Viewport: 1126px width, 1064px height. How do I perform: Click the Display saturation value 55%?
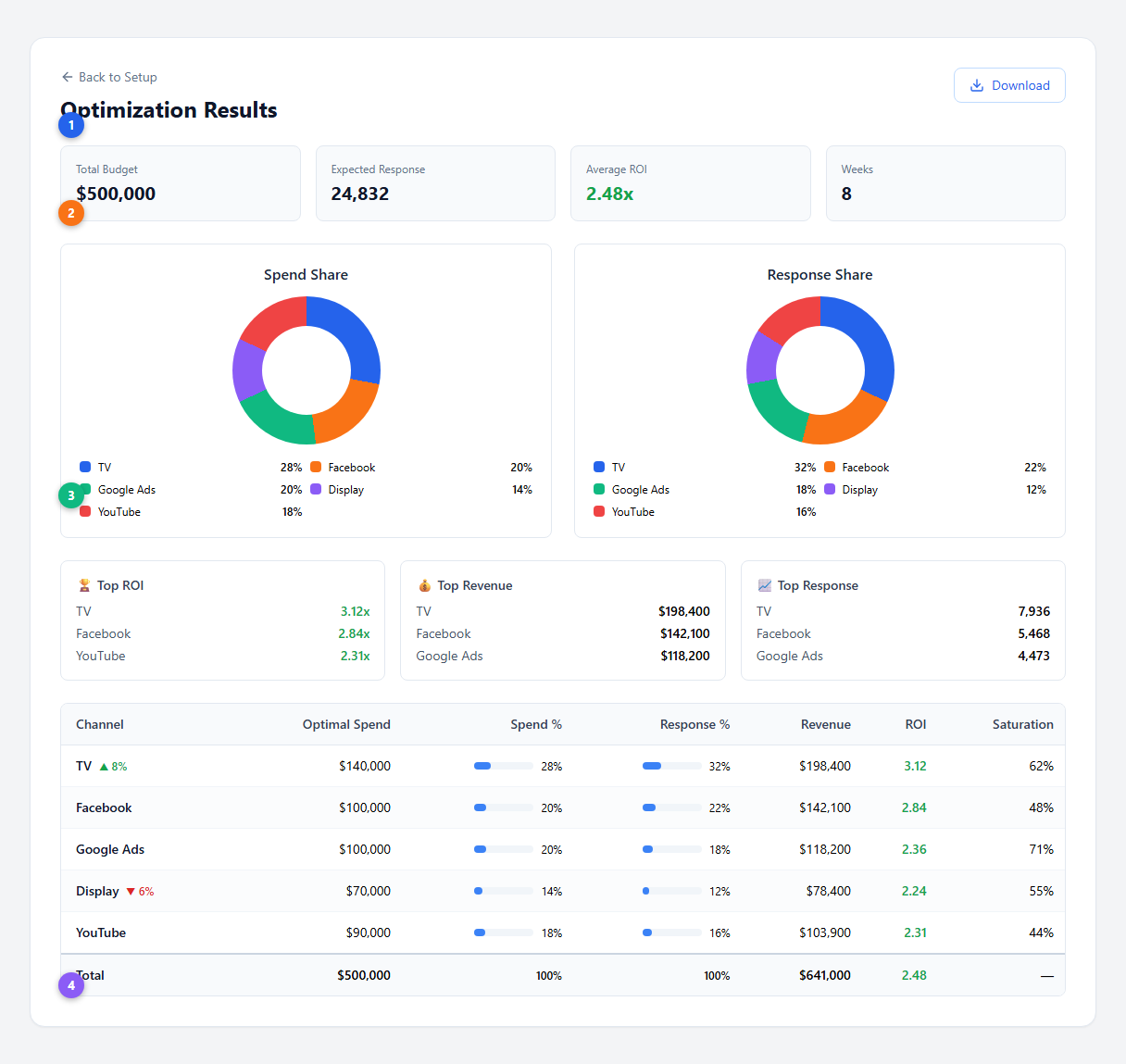pos(1042,891)
